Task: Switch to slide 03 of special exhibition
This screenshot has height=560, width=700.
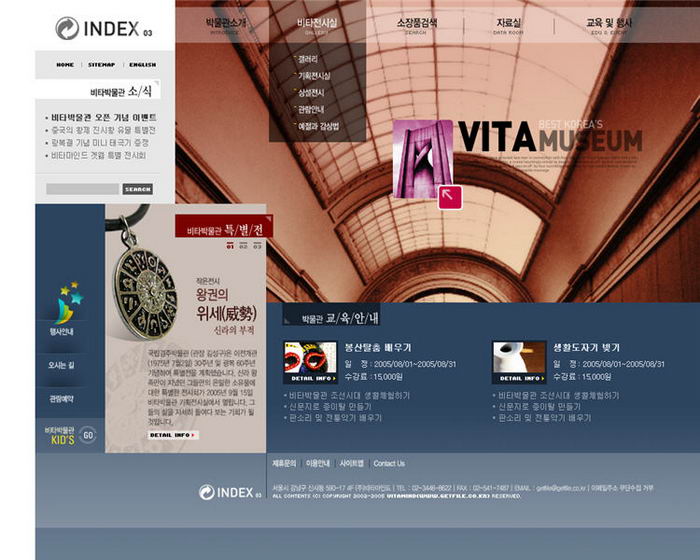Action: coord(257,245)
